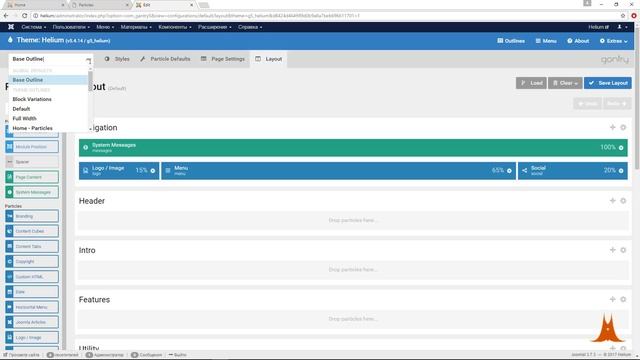Open the Пользователи menu
640x360 pixels.
click(71, 27)
